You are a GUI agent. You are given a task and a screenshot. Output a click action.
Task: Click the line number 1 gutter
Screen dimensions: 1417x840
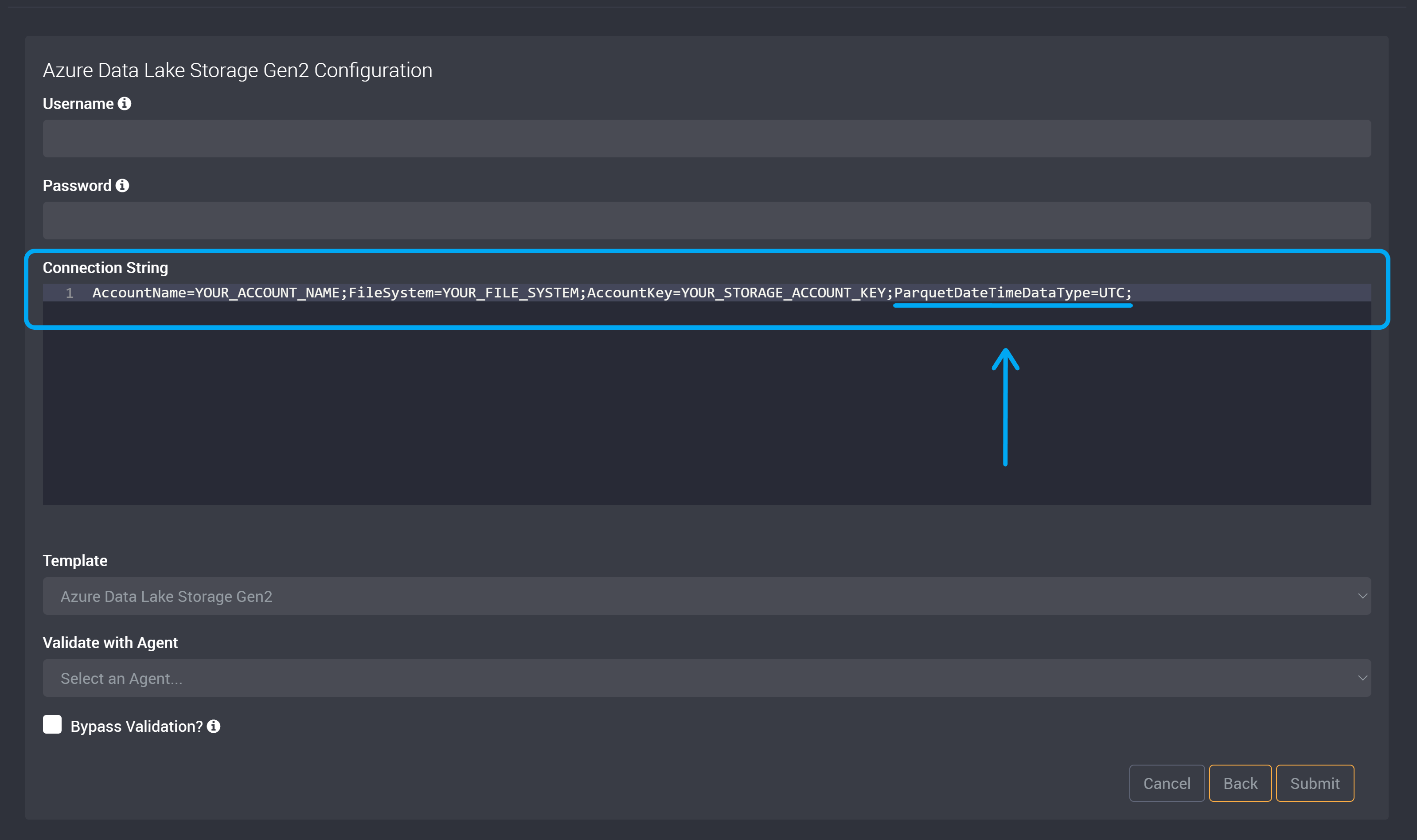[70, 293]
